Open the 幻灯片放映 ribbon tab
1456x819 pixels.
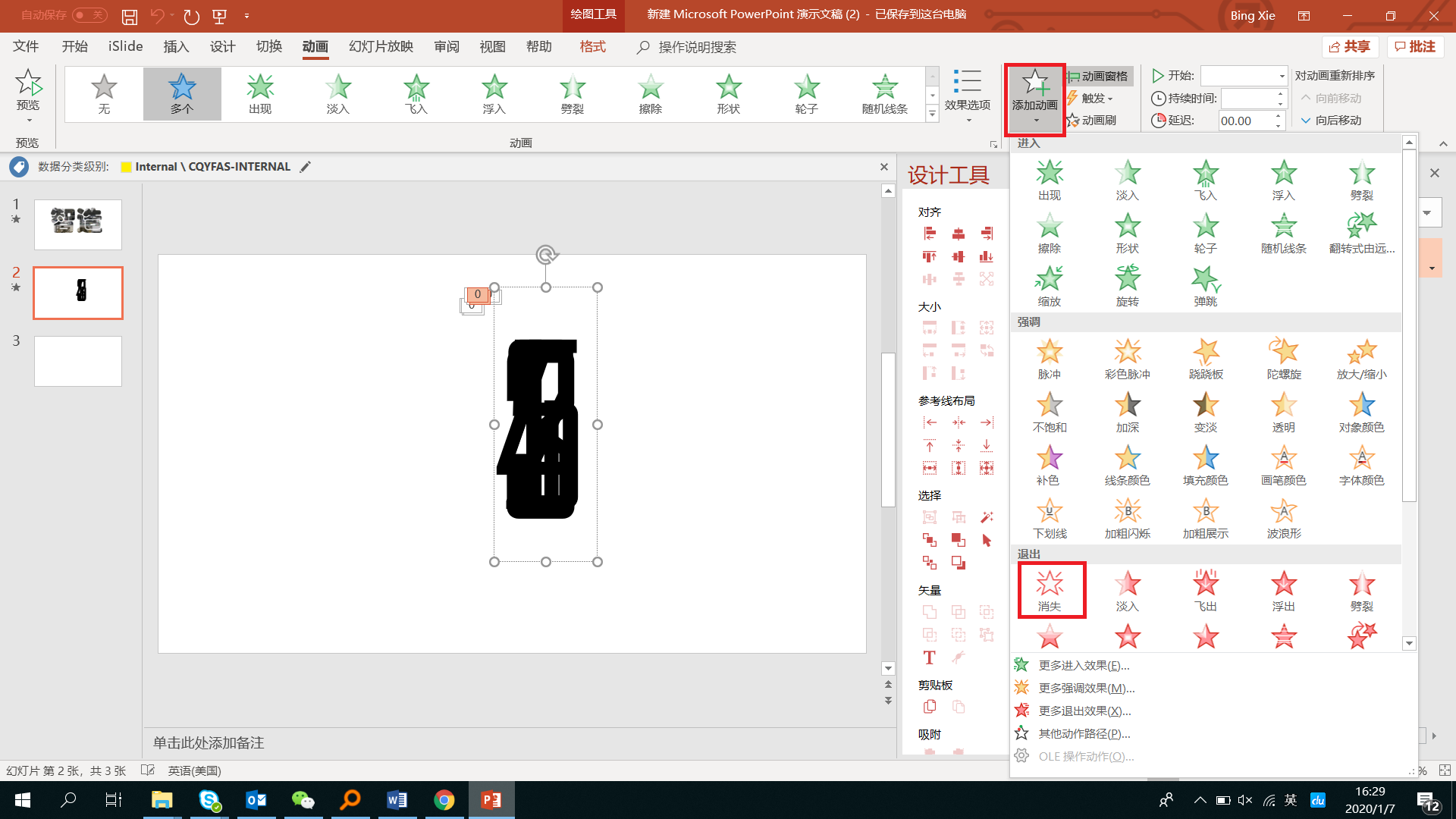381,47
